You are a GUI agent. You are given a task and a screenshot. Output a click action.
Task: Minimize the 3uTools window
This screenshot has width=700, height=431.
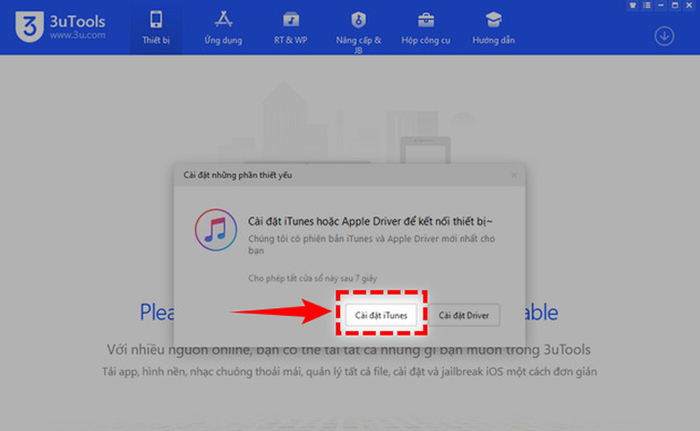(x=661, y=5)
